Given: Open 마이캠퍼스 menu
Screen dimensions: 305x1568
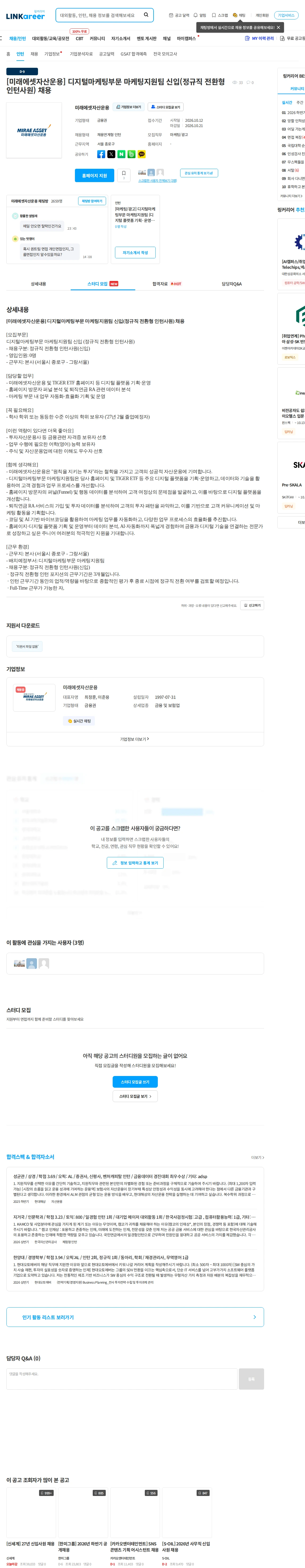Looking at the screenshot, I should tap(186, 38).
